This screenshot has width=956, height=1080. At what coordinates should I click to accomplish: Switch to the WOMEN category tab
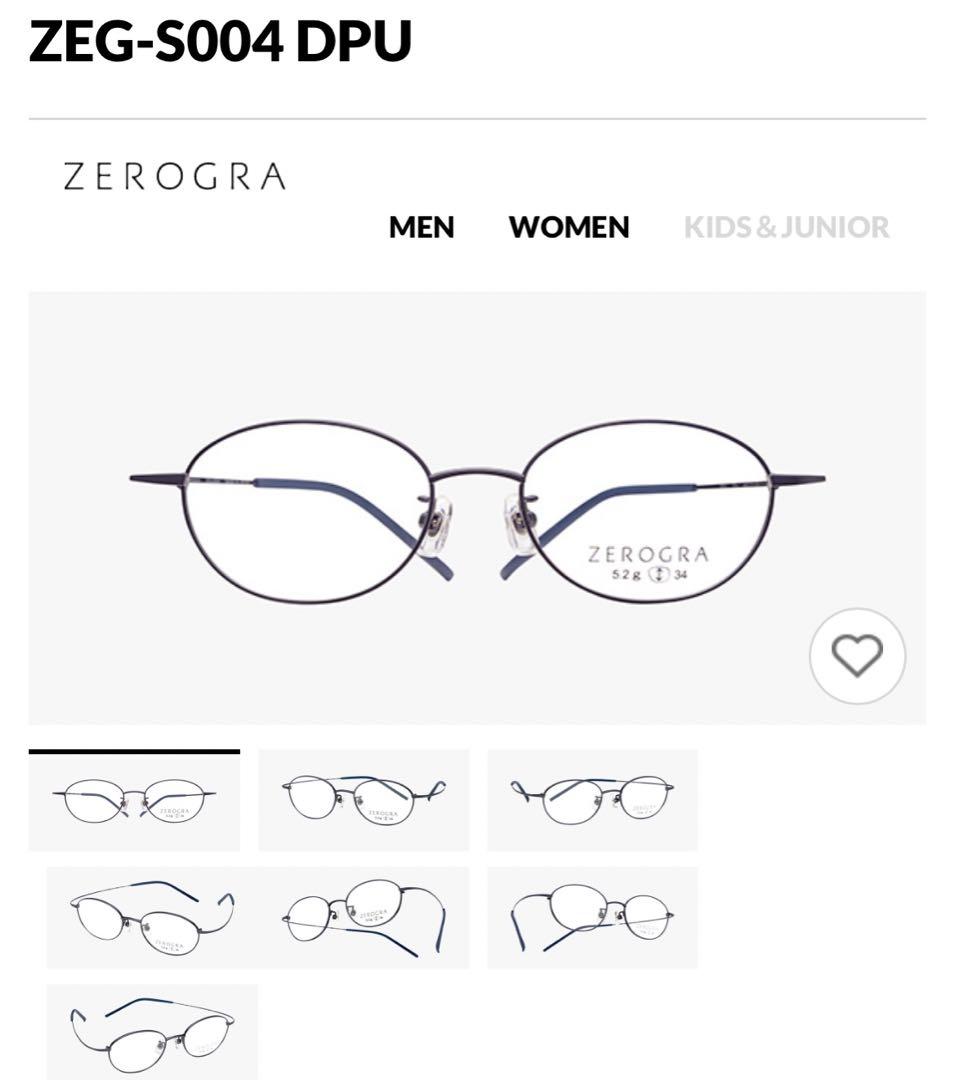[x=569, y=227]
